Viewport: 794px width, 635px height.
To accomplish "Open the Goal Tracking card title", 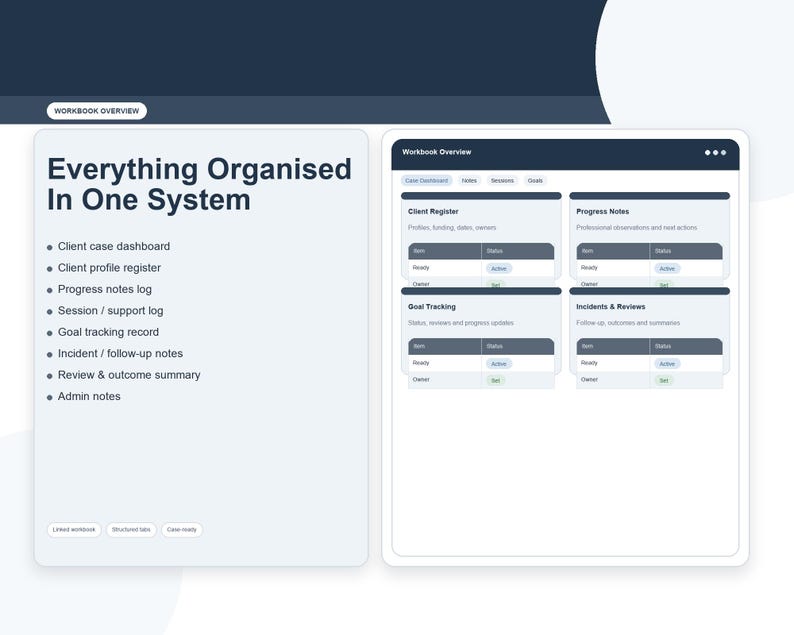I will coord(432,307).
